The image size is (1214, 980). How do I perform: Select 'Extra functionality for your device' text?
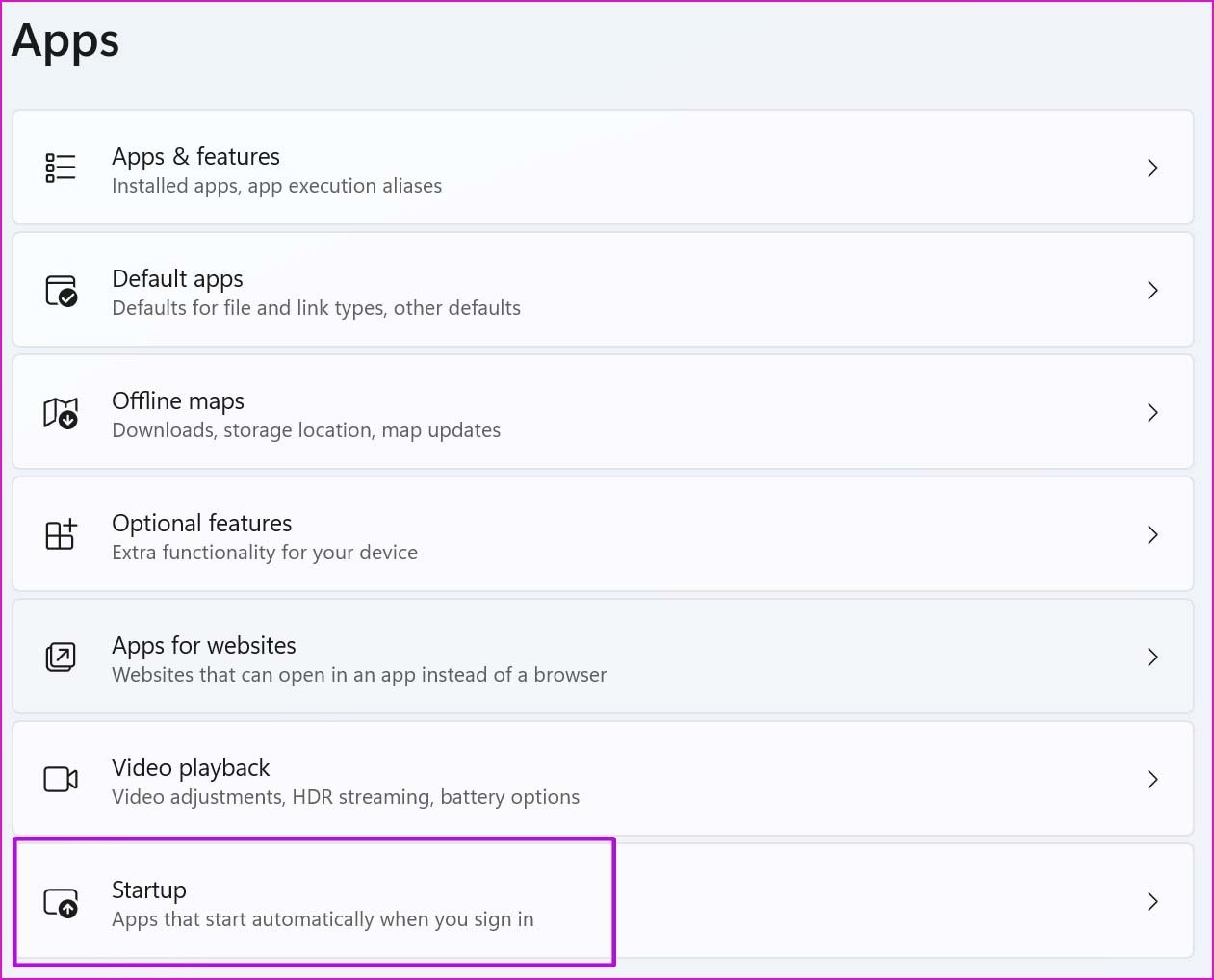[x=265, y=553]
